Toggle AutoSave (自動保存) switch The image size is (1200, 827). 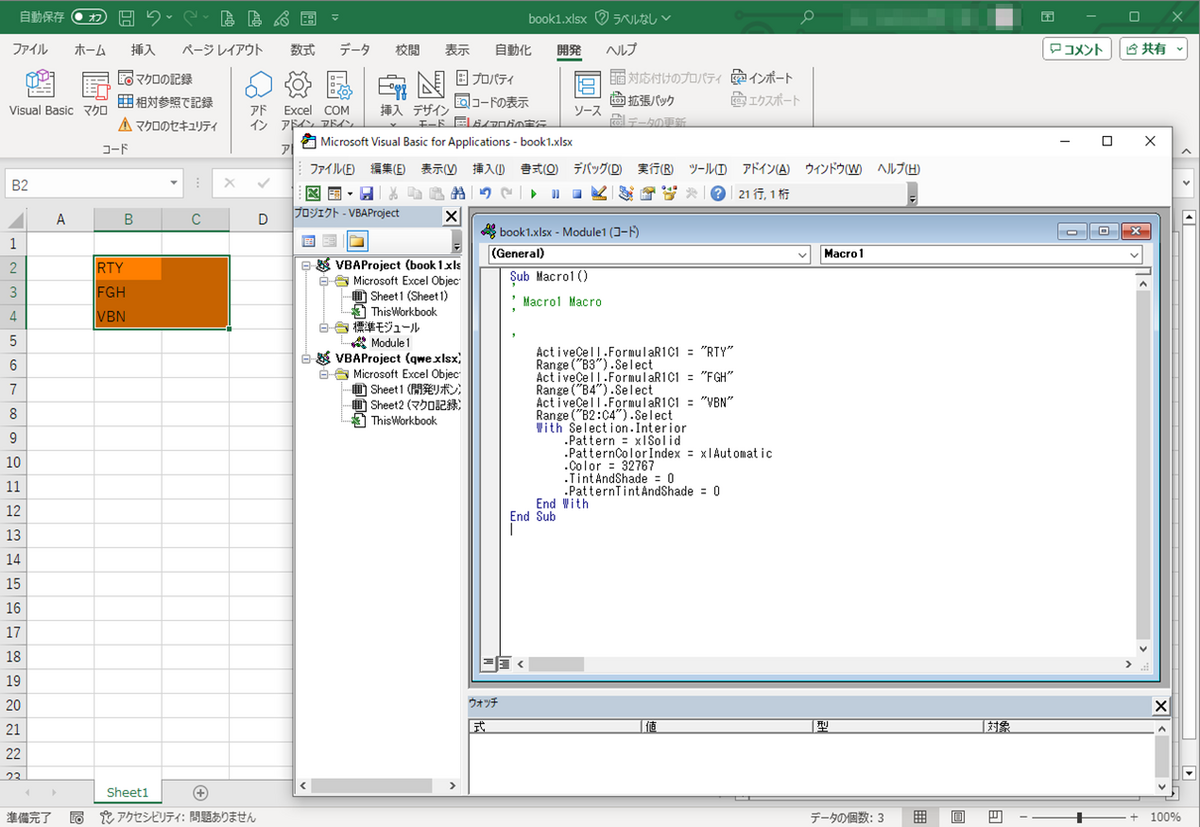(90, 17)
